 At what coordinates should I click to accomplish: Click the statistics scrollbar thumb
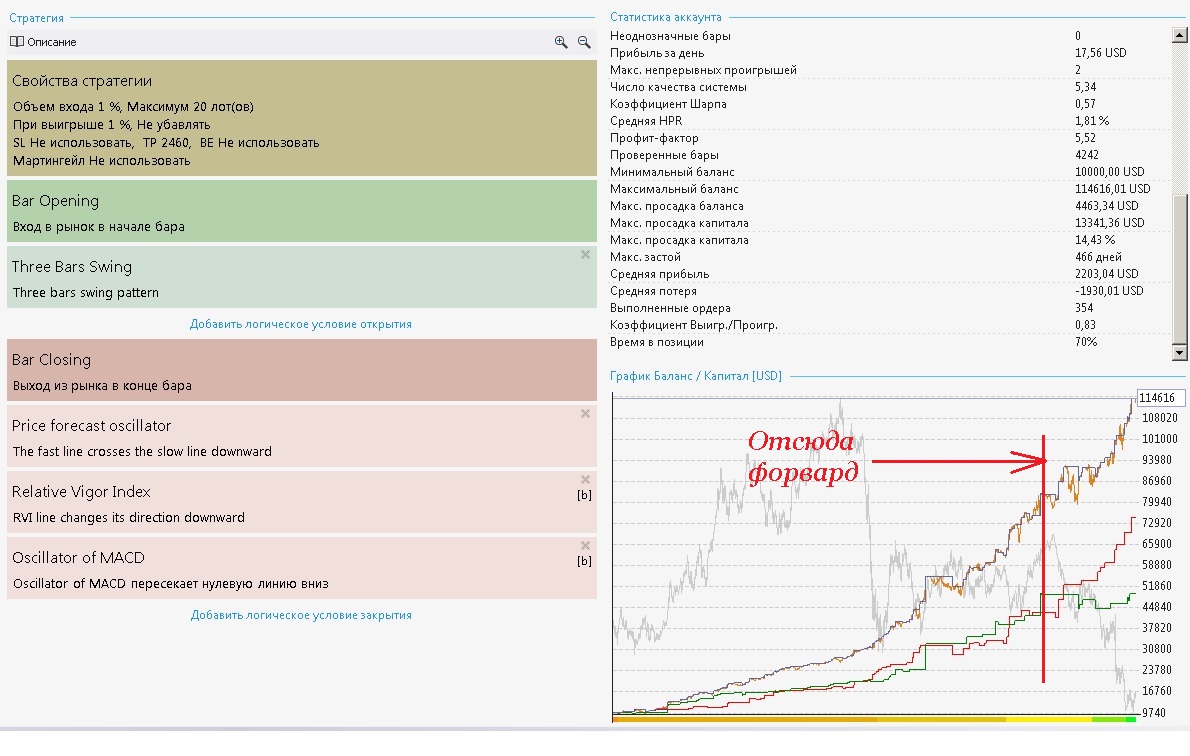click(x=1179, y=269)
